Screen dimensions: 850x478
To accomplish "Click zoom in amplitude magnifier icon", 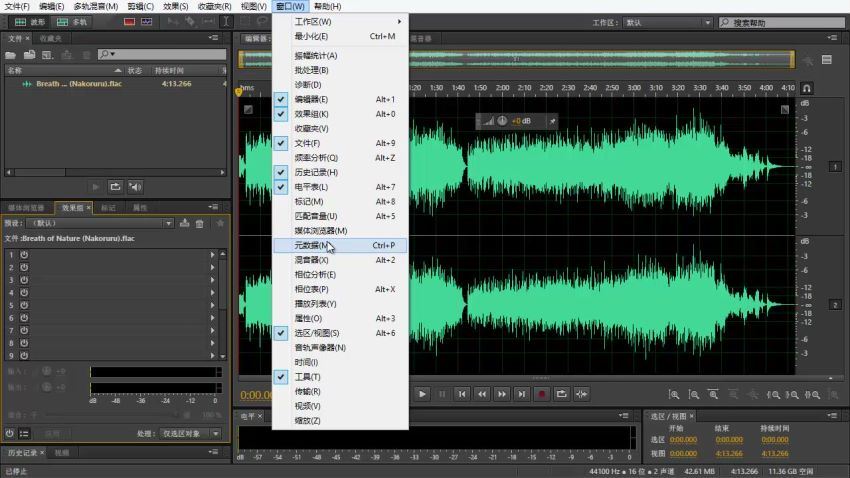I will 673,395.
